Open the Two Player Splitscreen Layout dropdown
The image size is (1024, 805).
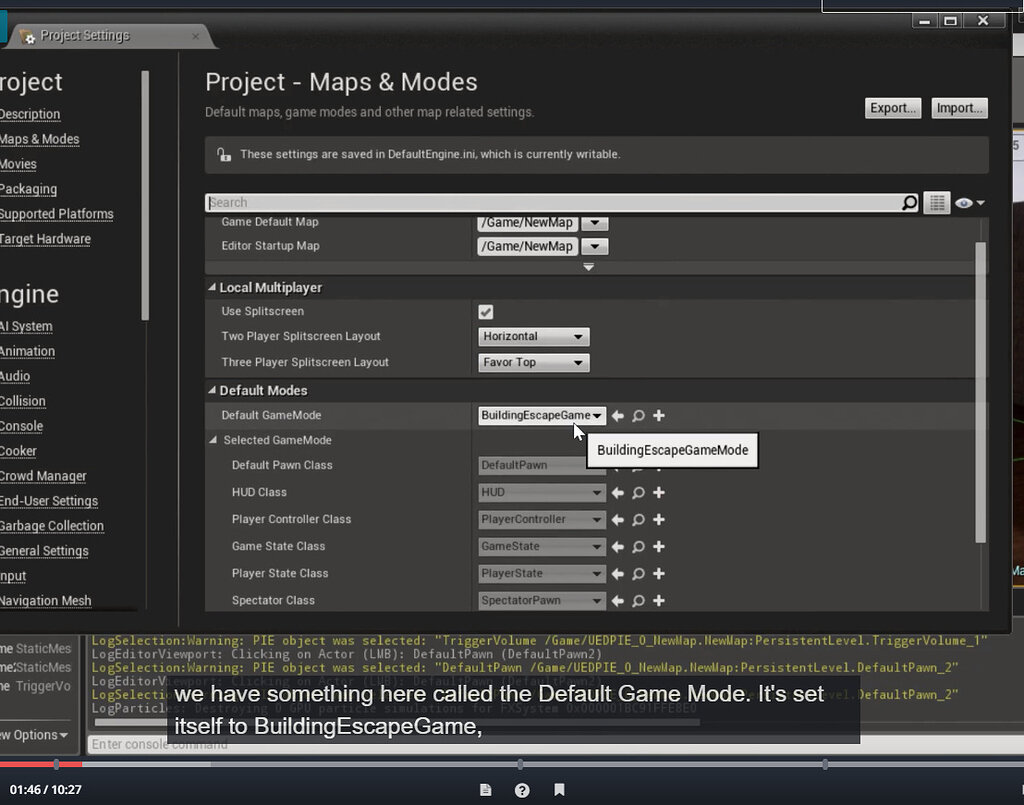pos(533,336)
